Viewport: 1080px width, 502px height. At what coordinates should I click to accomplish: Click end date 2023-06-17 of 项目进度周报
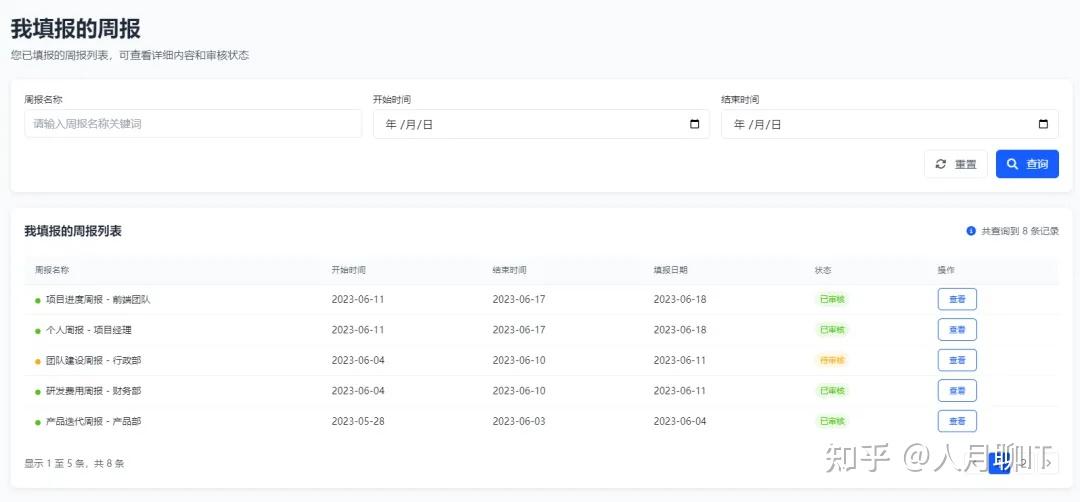(x=519, y=300)
